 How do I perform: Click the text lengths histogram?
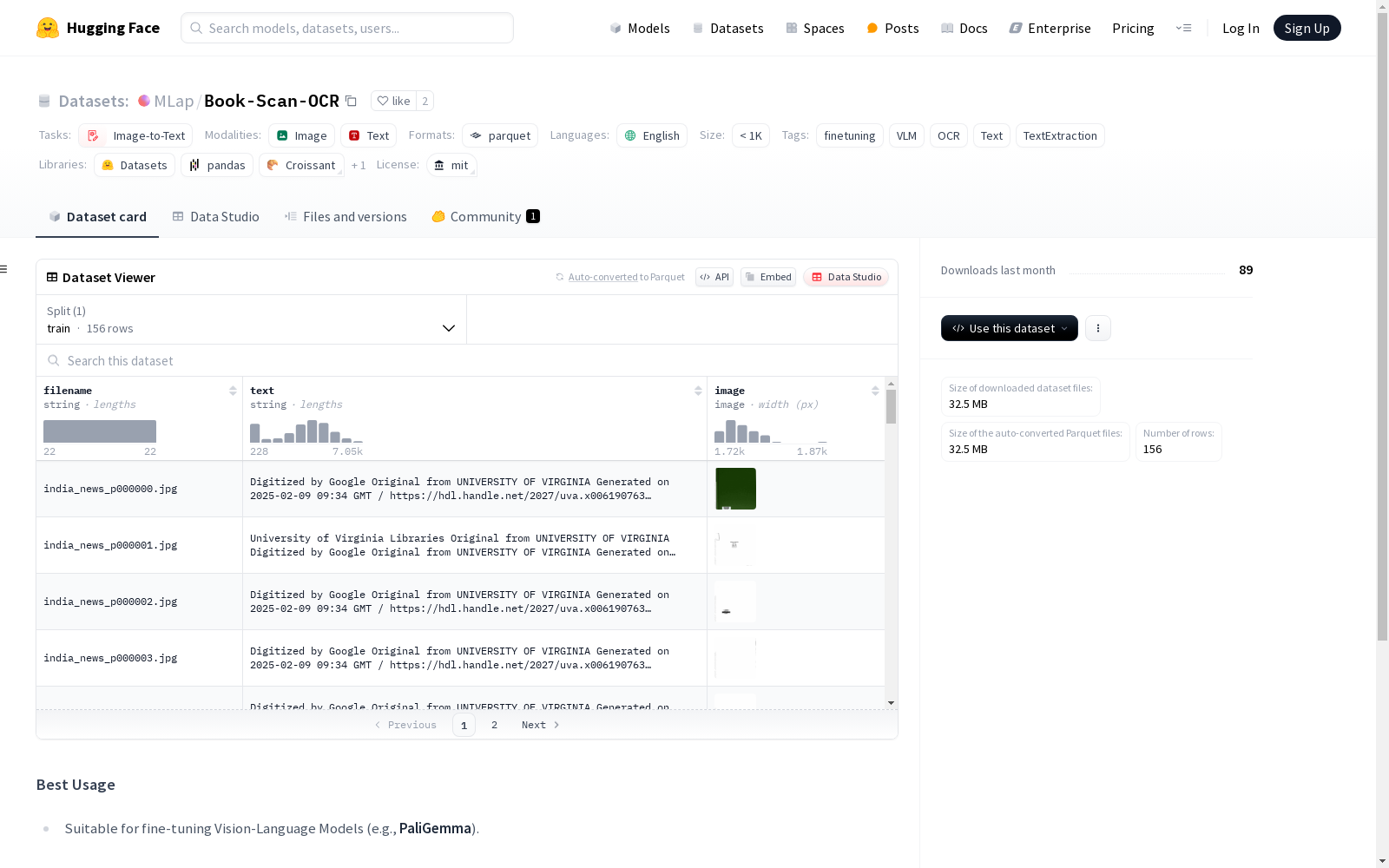(306, 431)
